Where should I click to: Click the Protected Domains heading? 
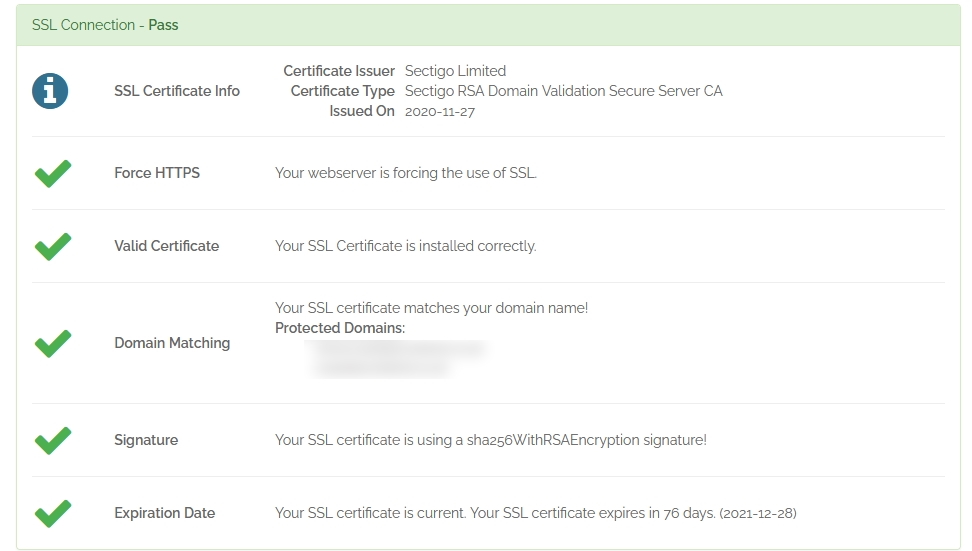(340, 328)
